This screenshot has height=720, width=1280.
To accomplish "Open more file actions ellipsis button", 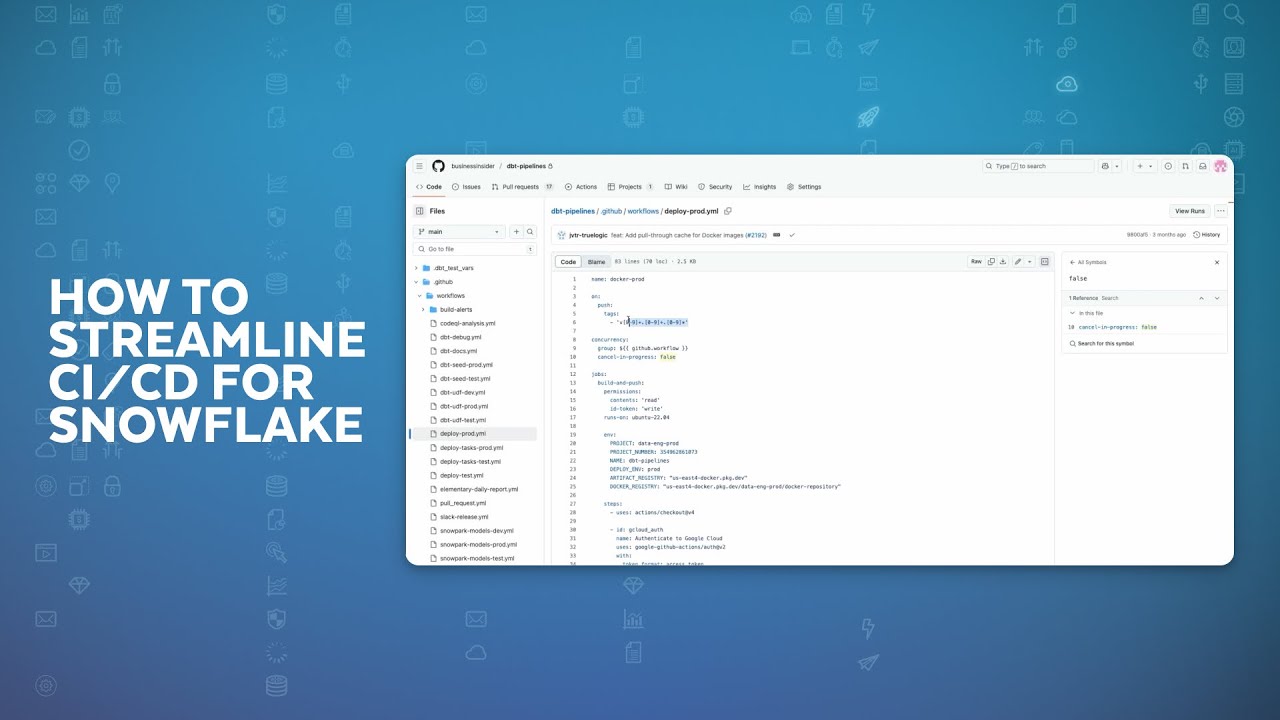I will click(x=1221, y=211).
